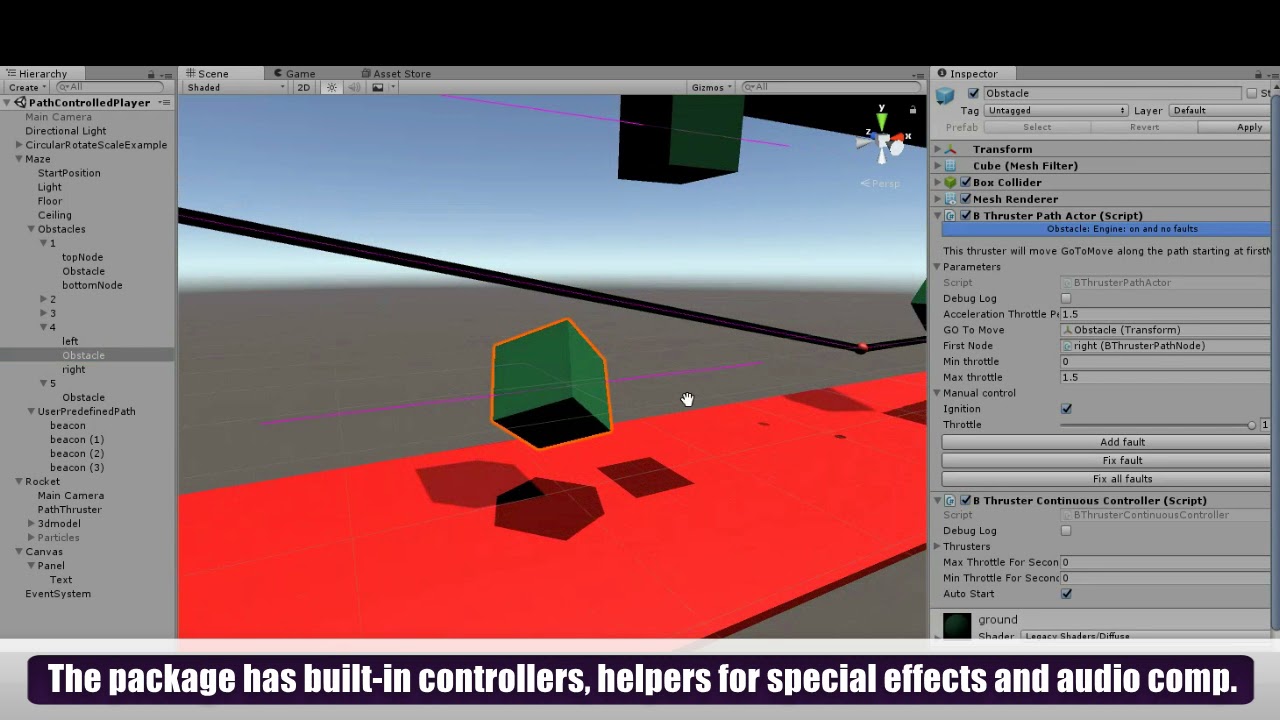Enable Debug Log under Path Actor
Screen dimensions: 1280x720
1066,298
